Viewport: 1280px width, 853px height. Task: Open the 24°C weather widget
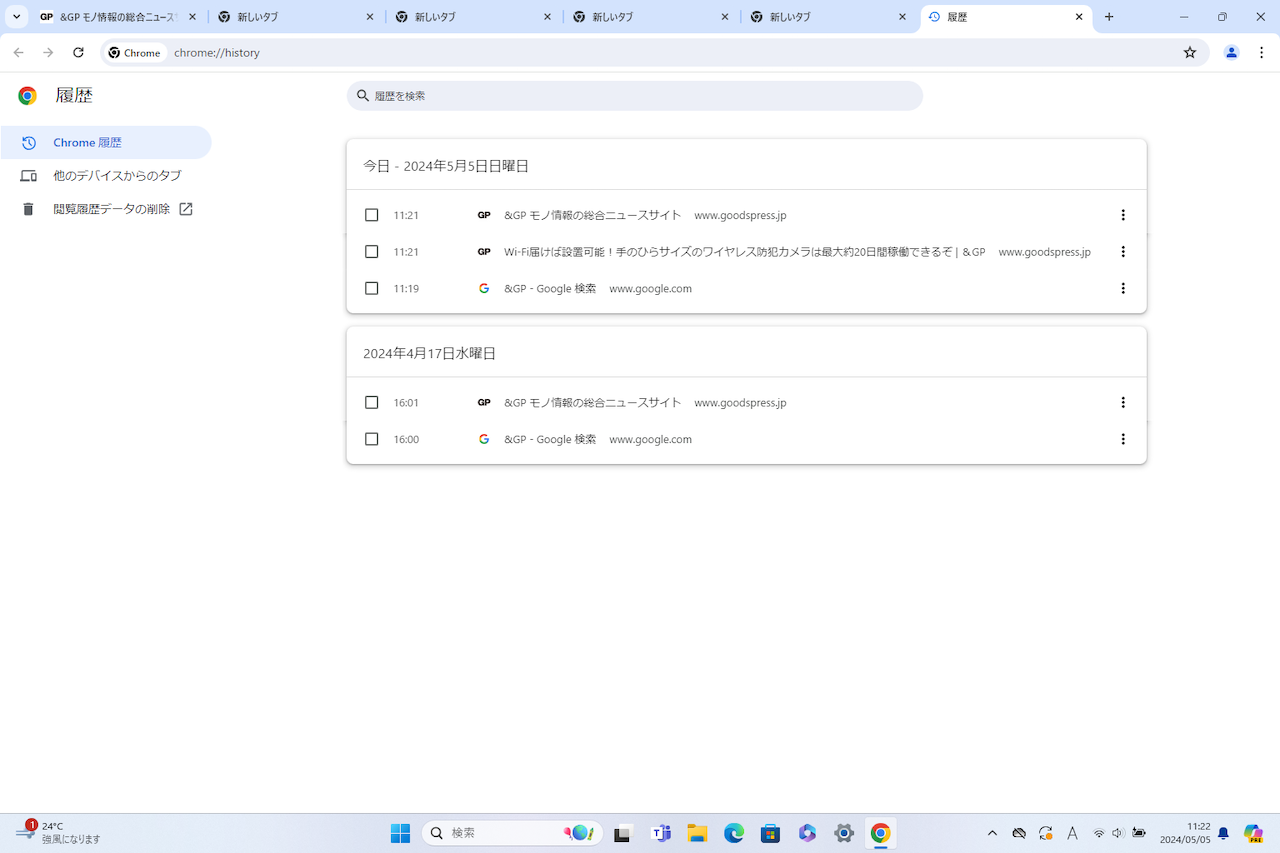(60, 833)
